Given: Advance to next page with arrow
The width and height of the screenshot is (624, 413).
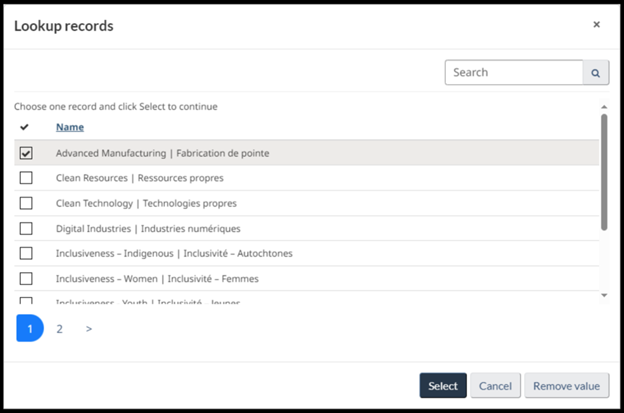Looking at the screenshot, I should [88, 328].
